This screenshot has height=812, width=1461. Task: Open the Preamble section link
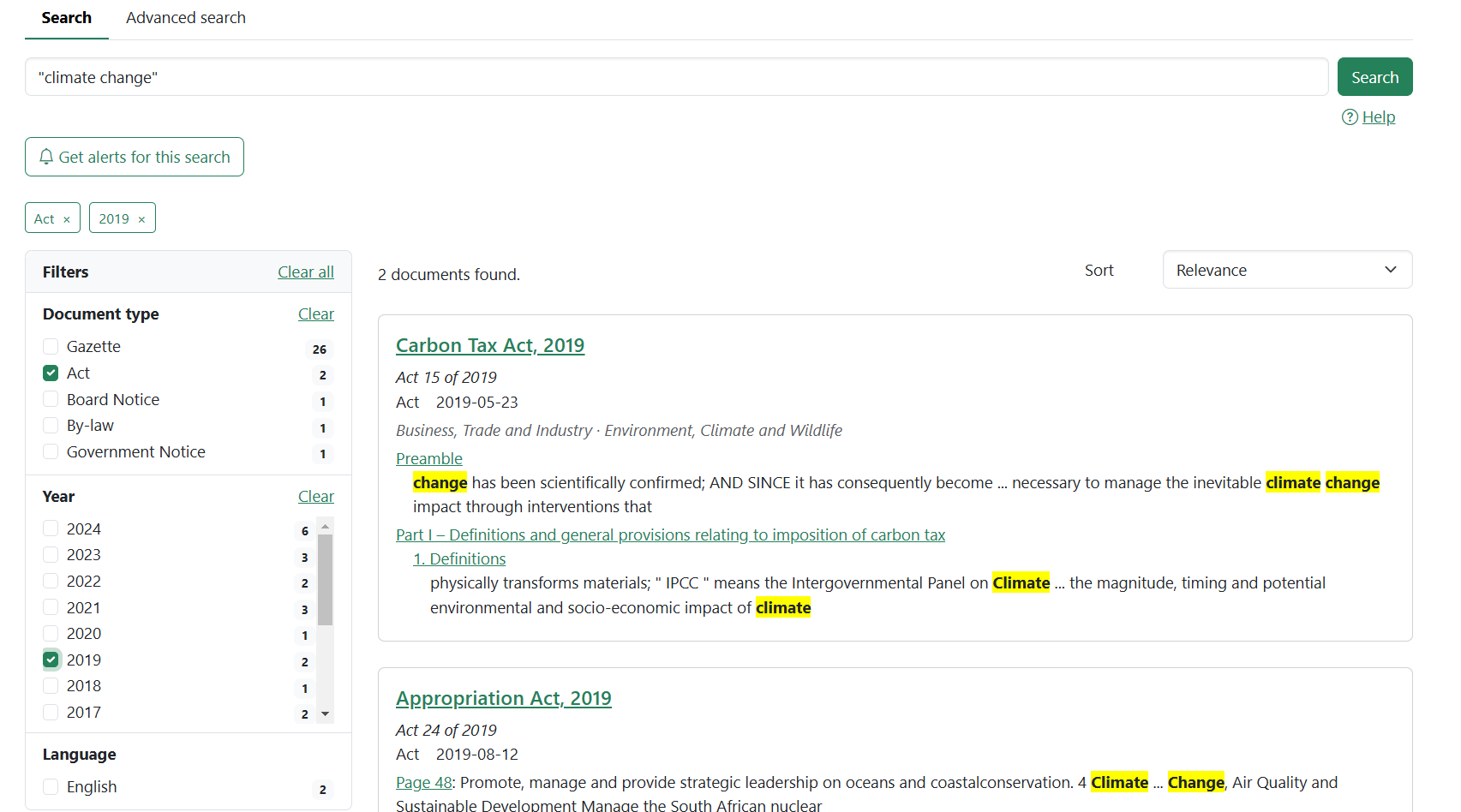pyautogui.click(x=428, y=458)
